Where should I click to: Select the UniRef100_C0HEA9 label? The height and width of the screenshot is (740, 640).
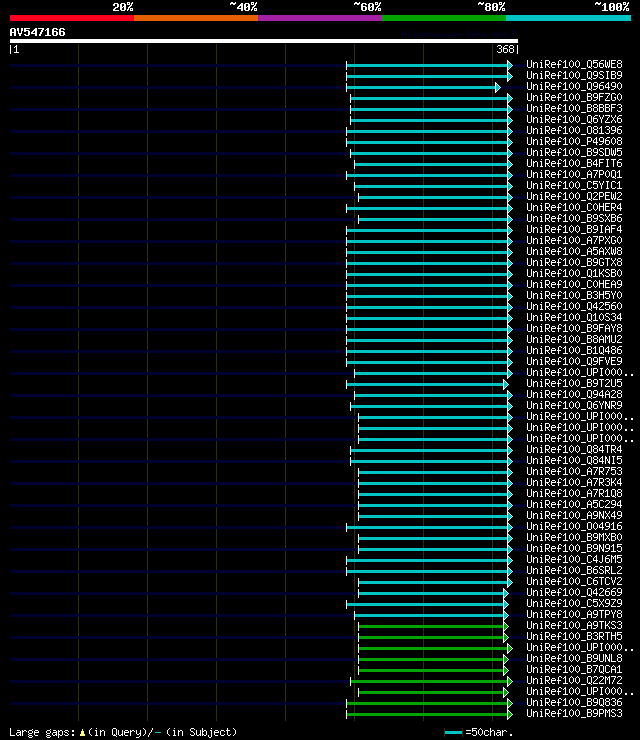click(574, 285)
